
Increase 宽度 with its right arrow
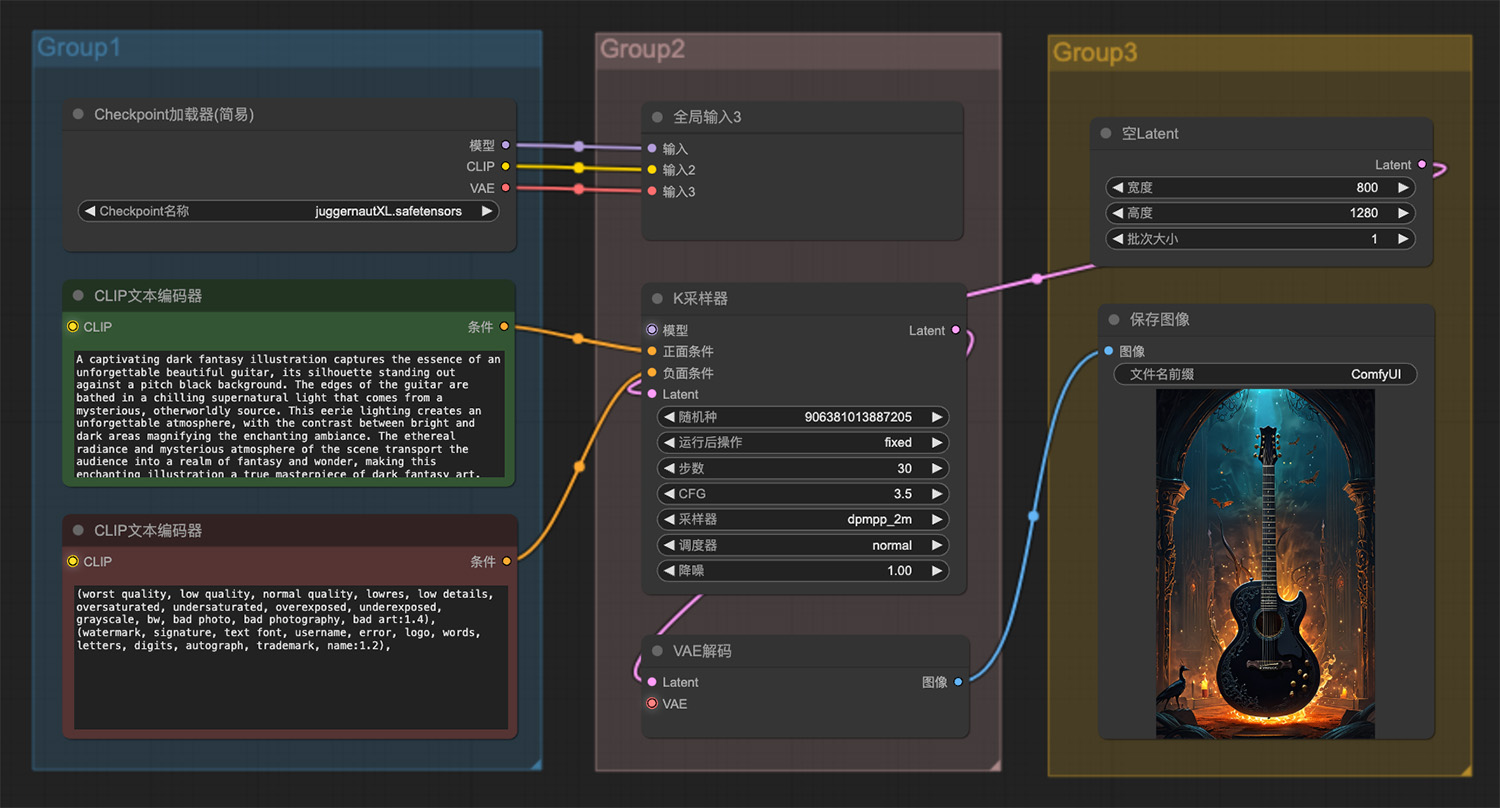click(x=1403, y=187)
